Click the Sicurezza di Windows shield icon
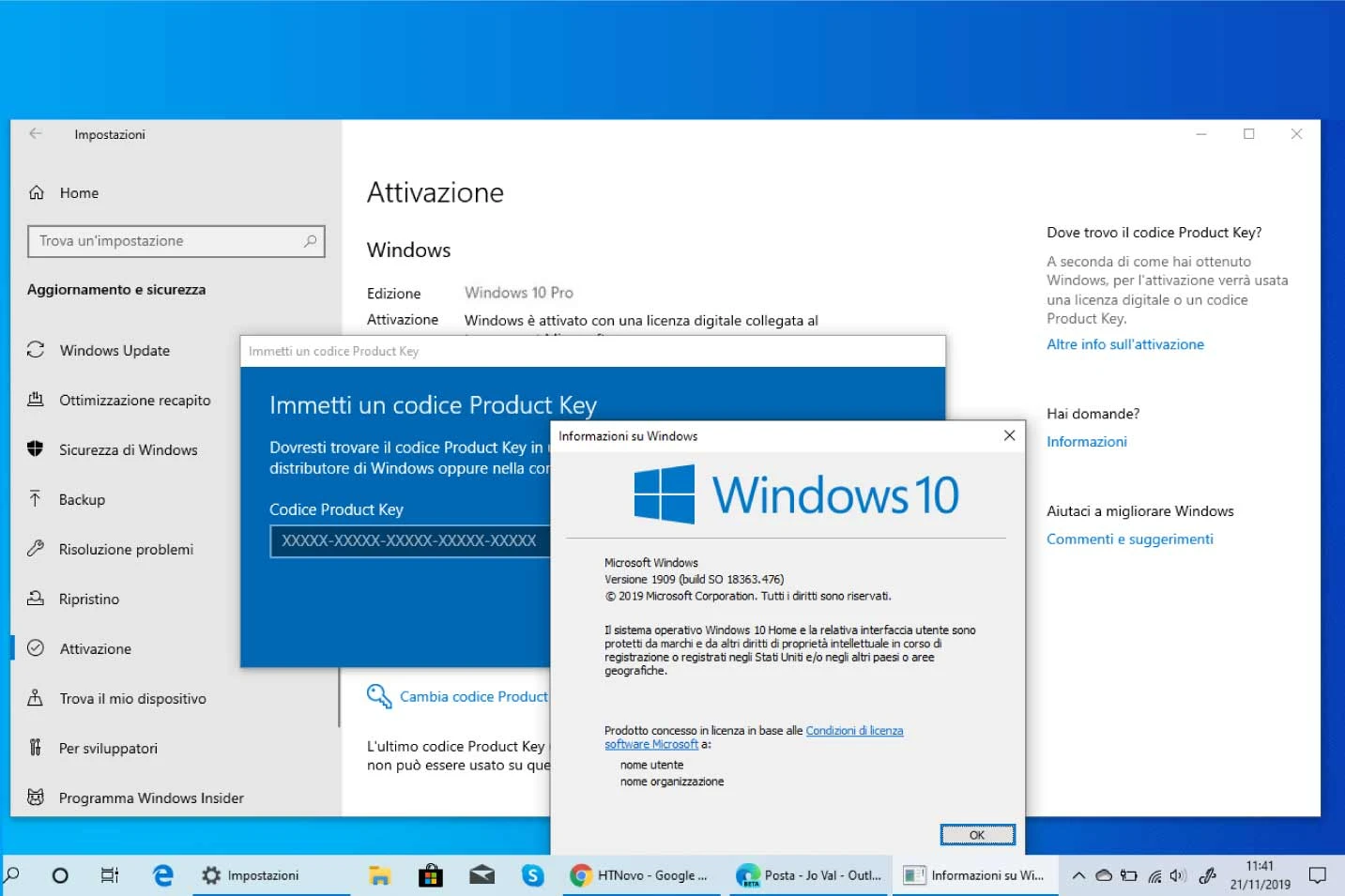Screen dimensions: 1345x896 click(x=36, y=449)
